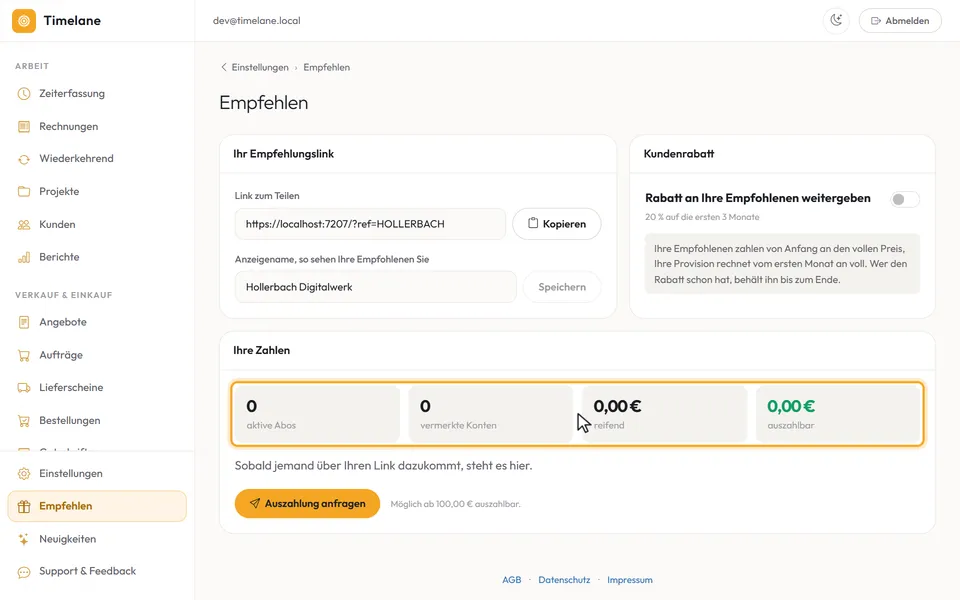This screenshot has width=960, height=600.
Task: Click the dev@timelane.local account text
Action: [x=257, y=21]
